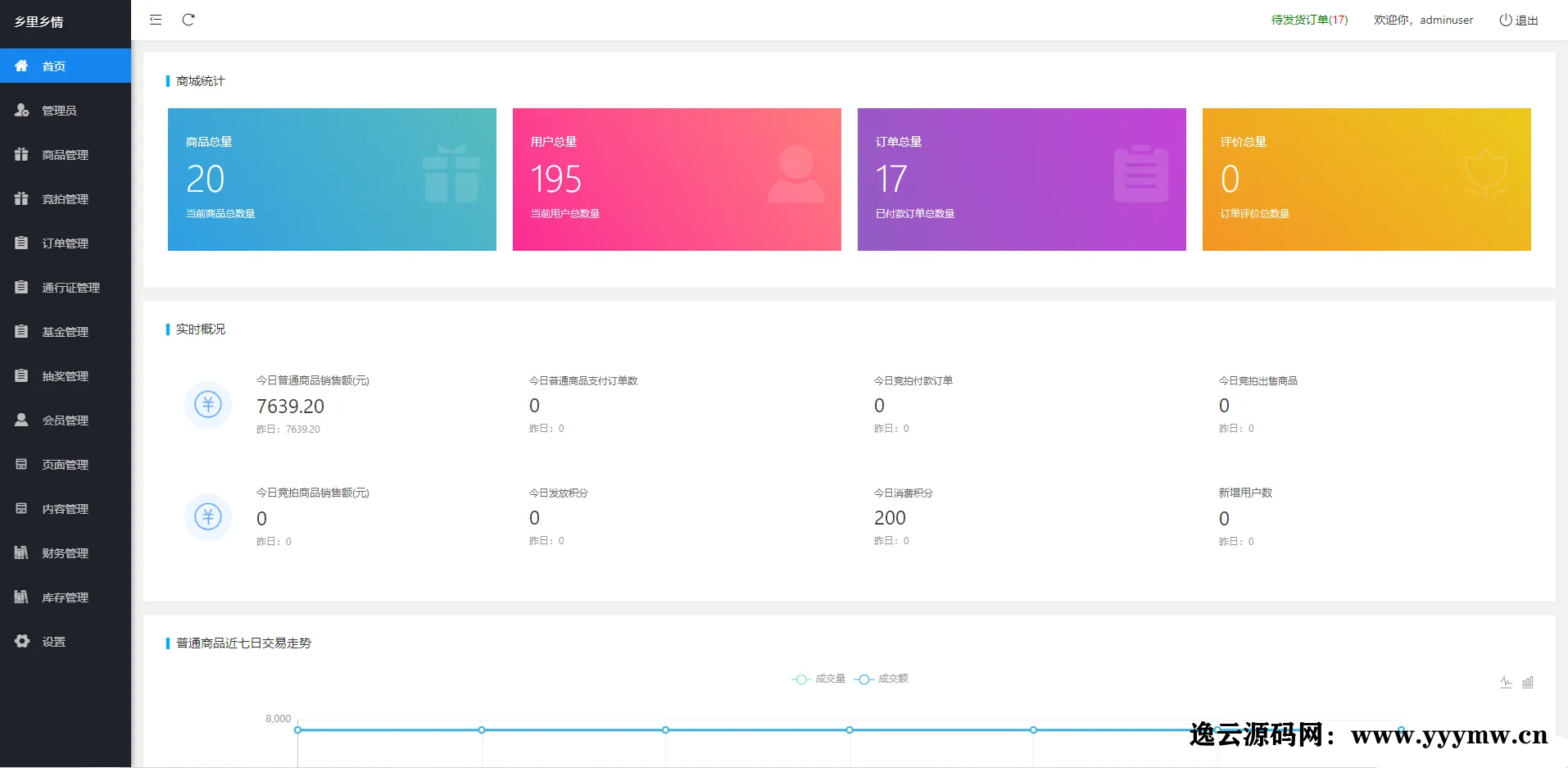Image resolution: width=1568 pixels, height=768 pixels.
Task: Open the 会员管理 menu
Action: [x=66, y=420]
